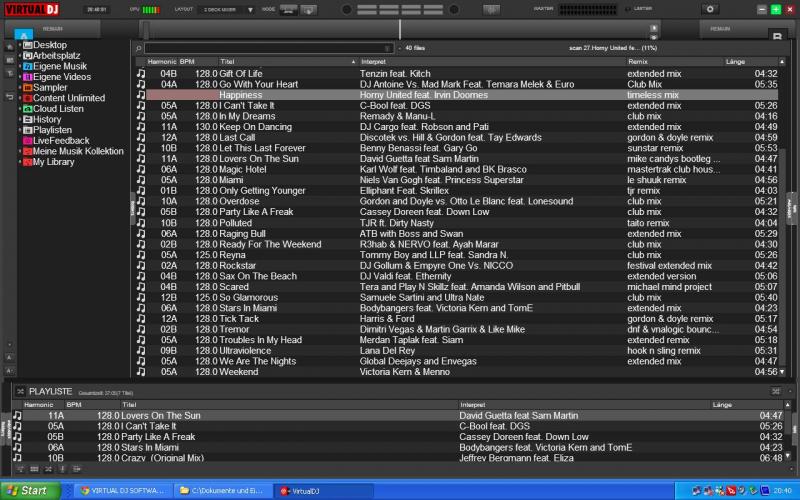The height and width of the screenshot is (500, 800).
Task: Click the Eigene Videos folder icon
Action: [28, 77]
